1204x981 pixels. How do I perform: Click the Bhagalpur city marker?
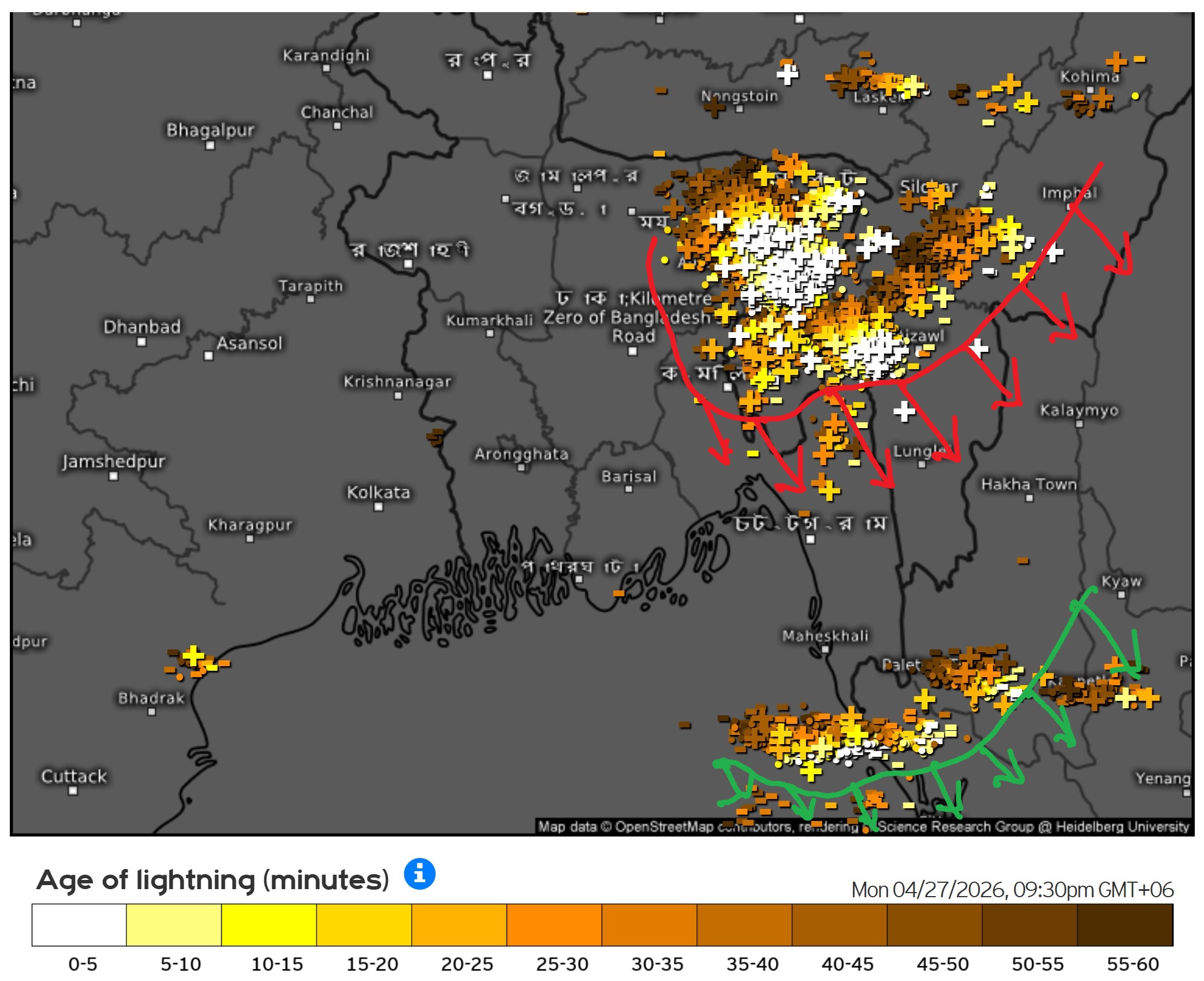tap(210, 146)
